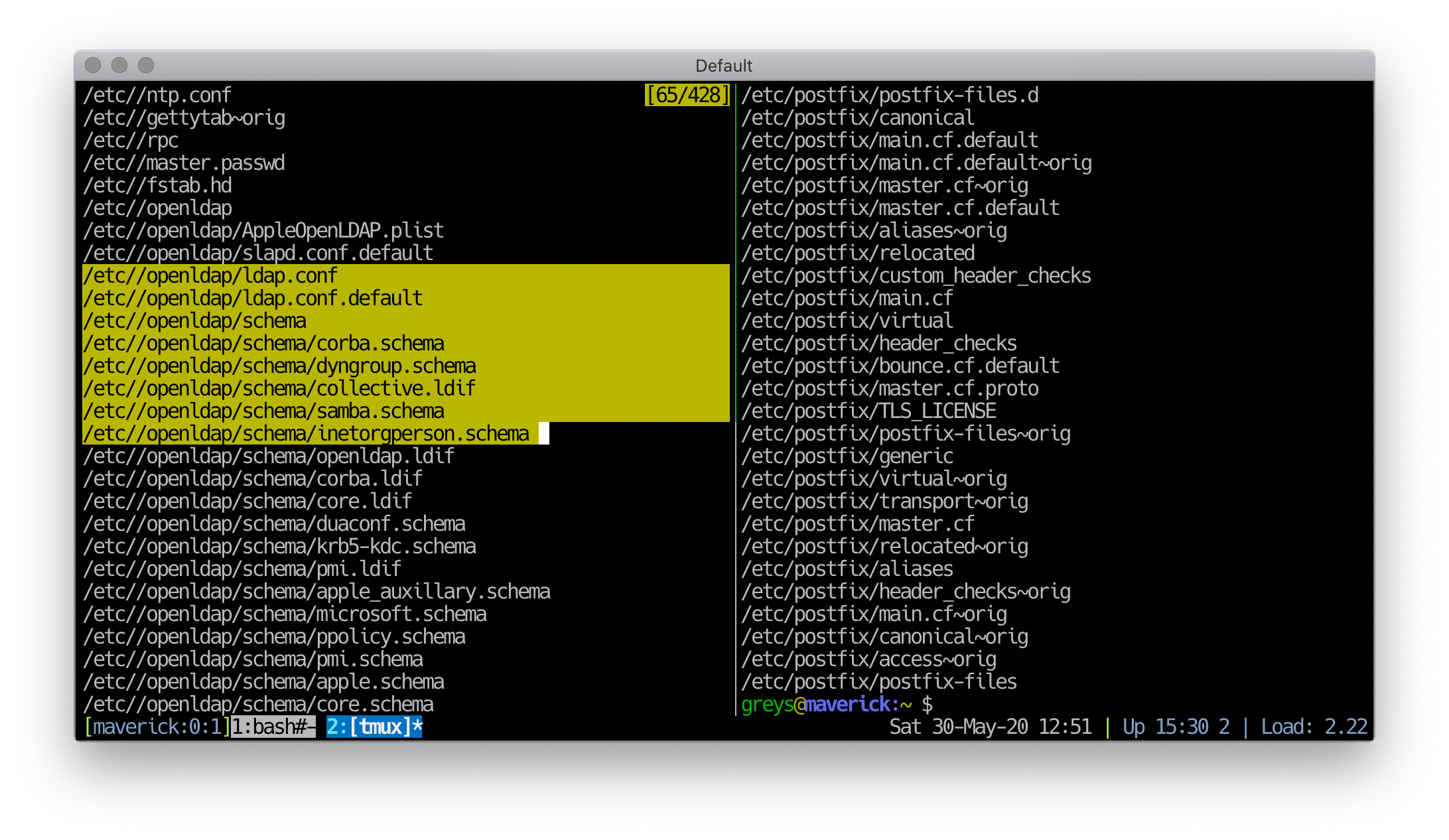The image size is (1449, 840).
Task: Click the Default window title
Action: [724, 65]
